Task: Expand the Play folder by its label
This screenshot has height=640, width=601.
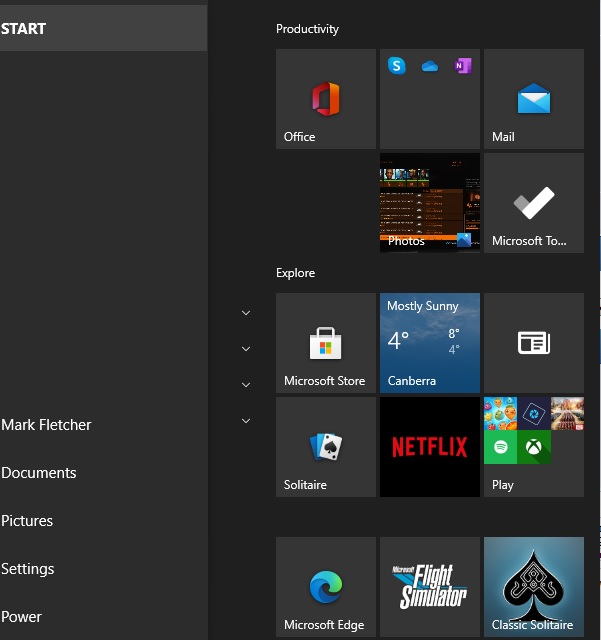Action: coord(503,485)
